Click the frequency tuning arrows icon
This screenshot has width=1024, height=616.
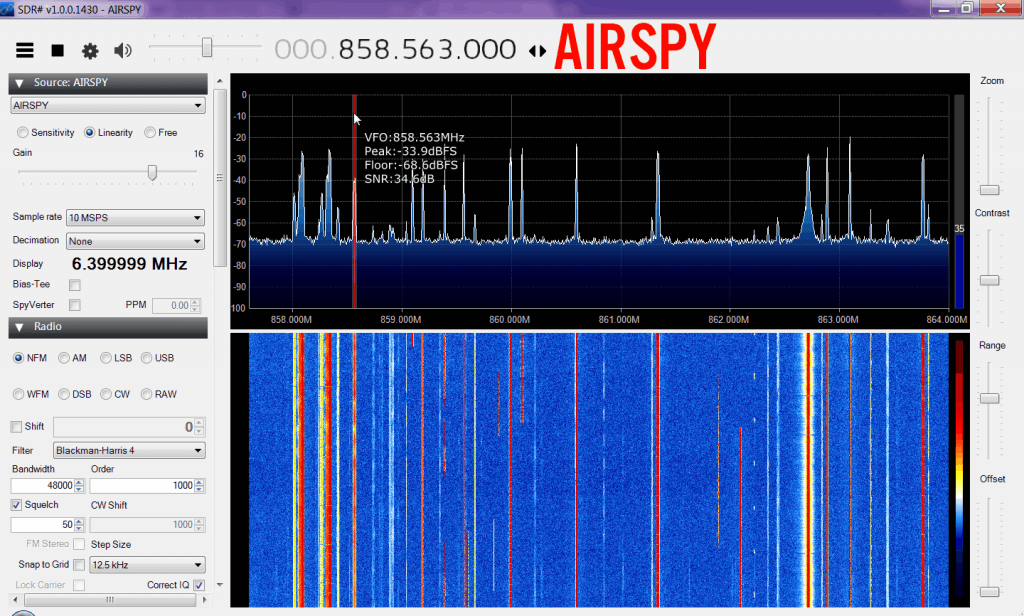pyautogui.click(x=537, y=50)
